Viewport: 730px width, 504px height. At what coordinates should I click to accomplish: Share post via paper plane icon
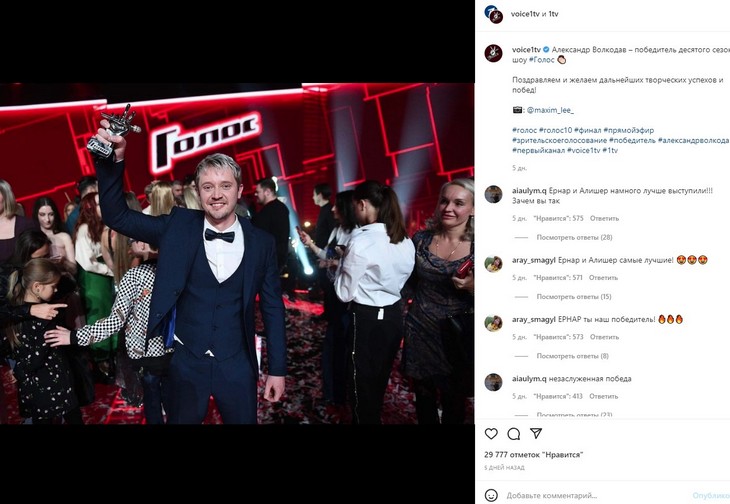tap(536, 434)
